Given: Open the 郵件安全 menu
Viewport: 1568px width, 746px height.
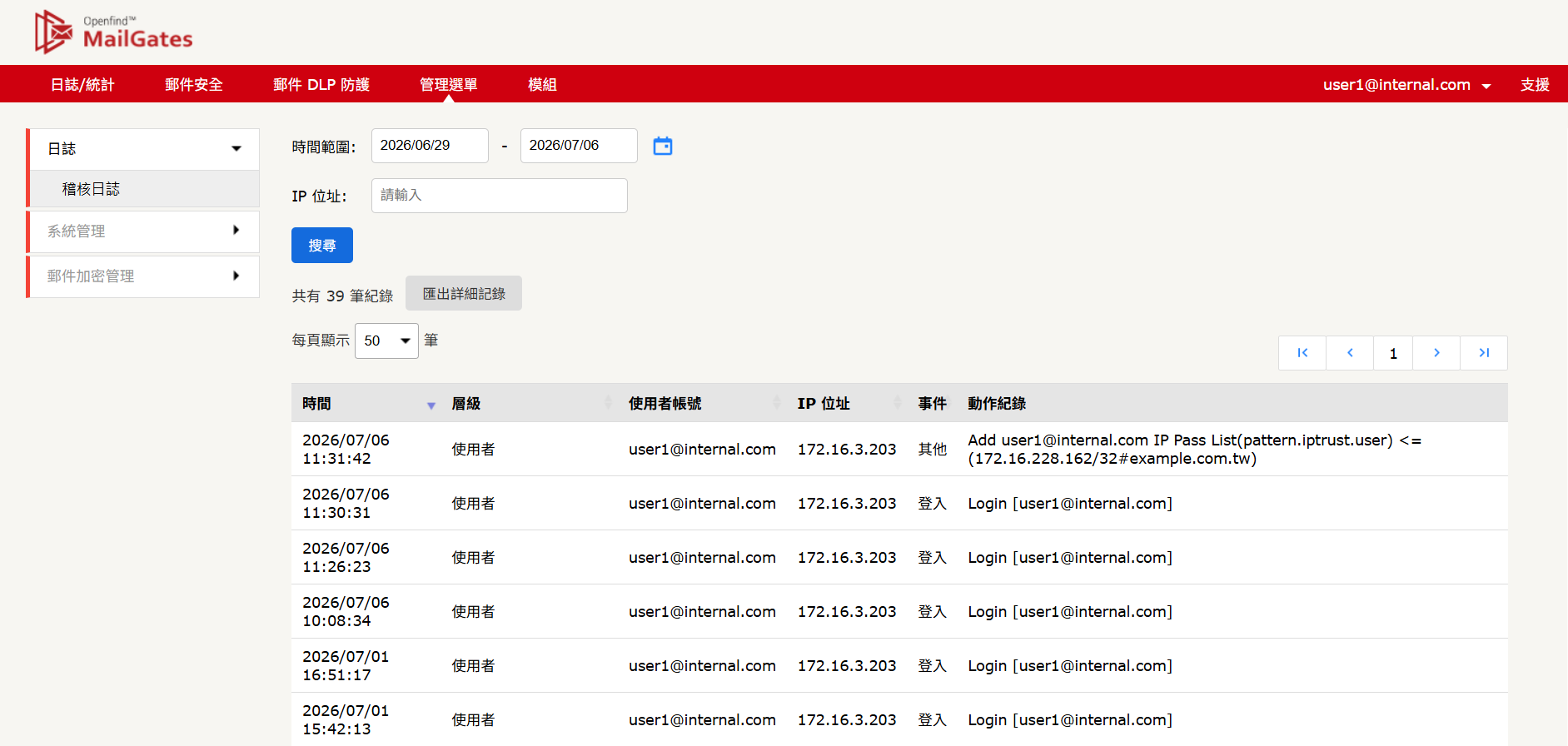Looking at the screenshot, I should pos(194,85).
